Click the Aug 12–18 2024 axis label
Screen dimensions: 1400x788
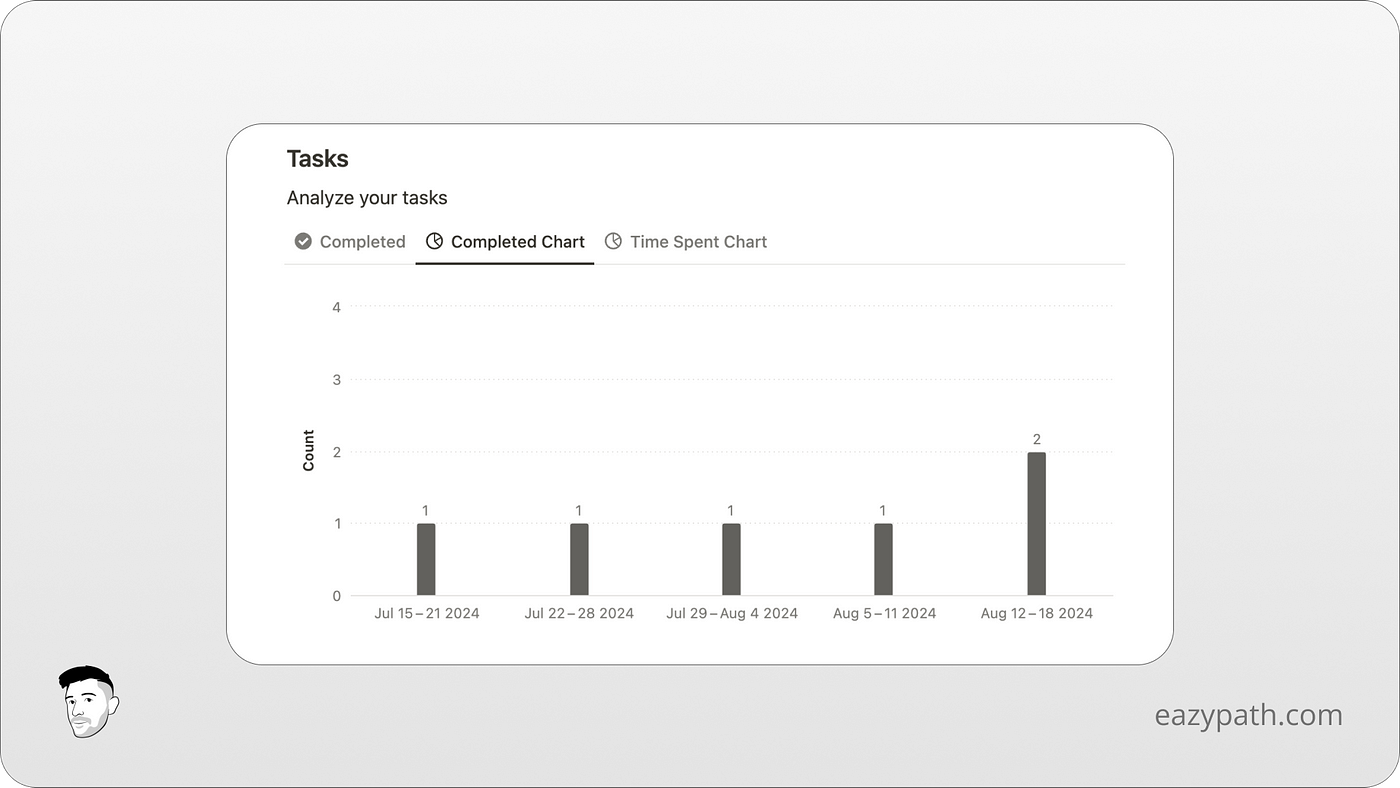[1037, 613]
